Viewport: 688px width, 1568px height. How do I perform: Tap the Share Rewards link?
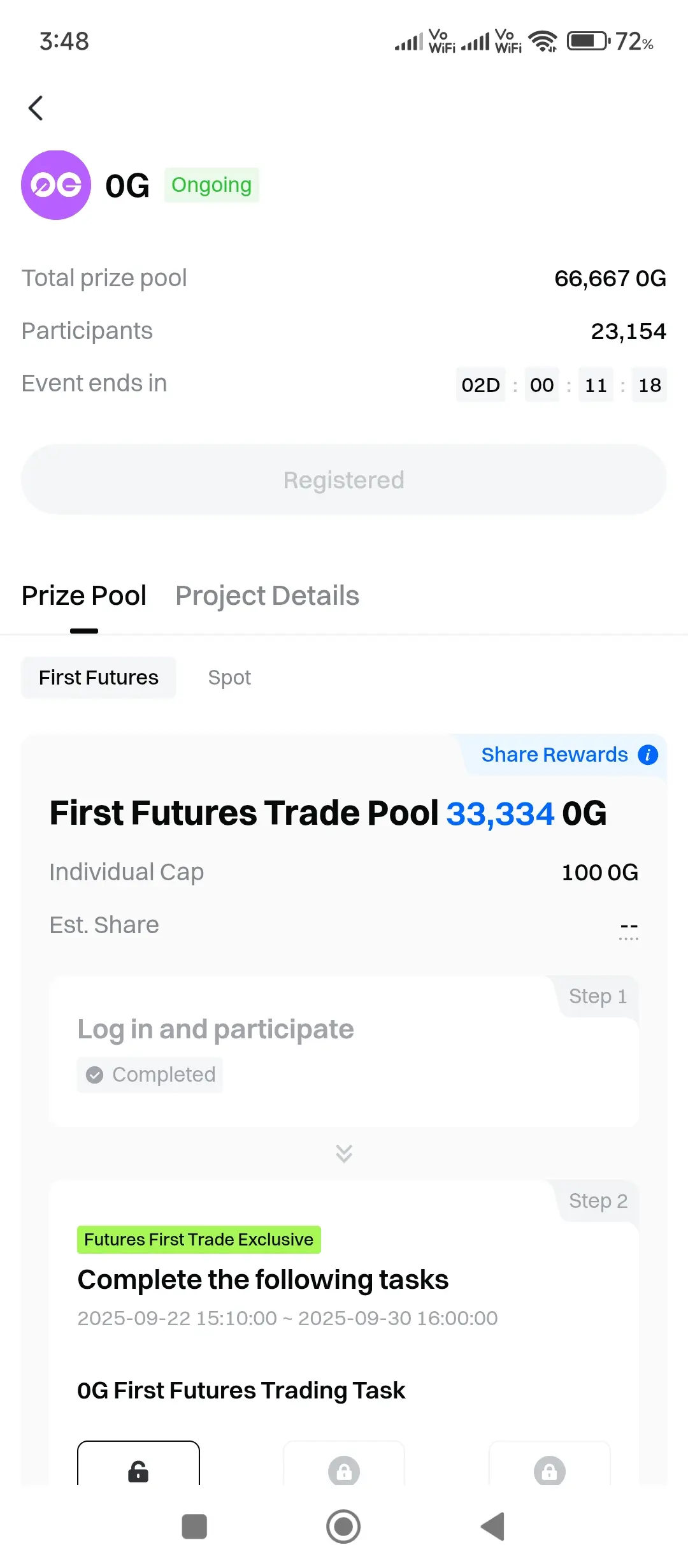pyautogui.click(x=555, y=755)
